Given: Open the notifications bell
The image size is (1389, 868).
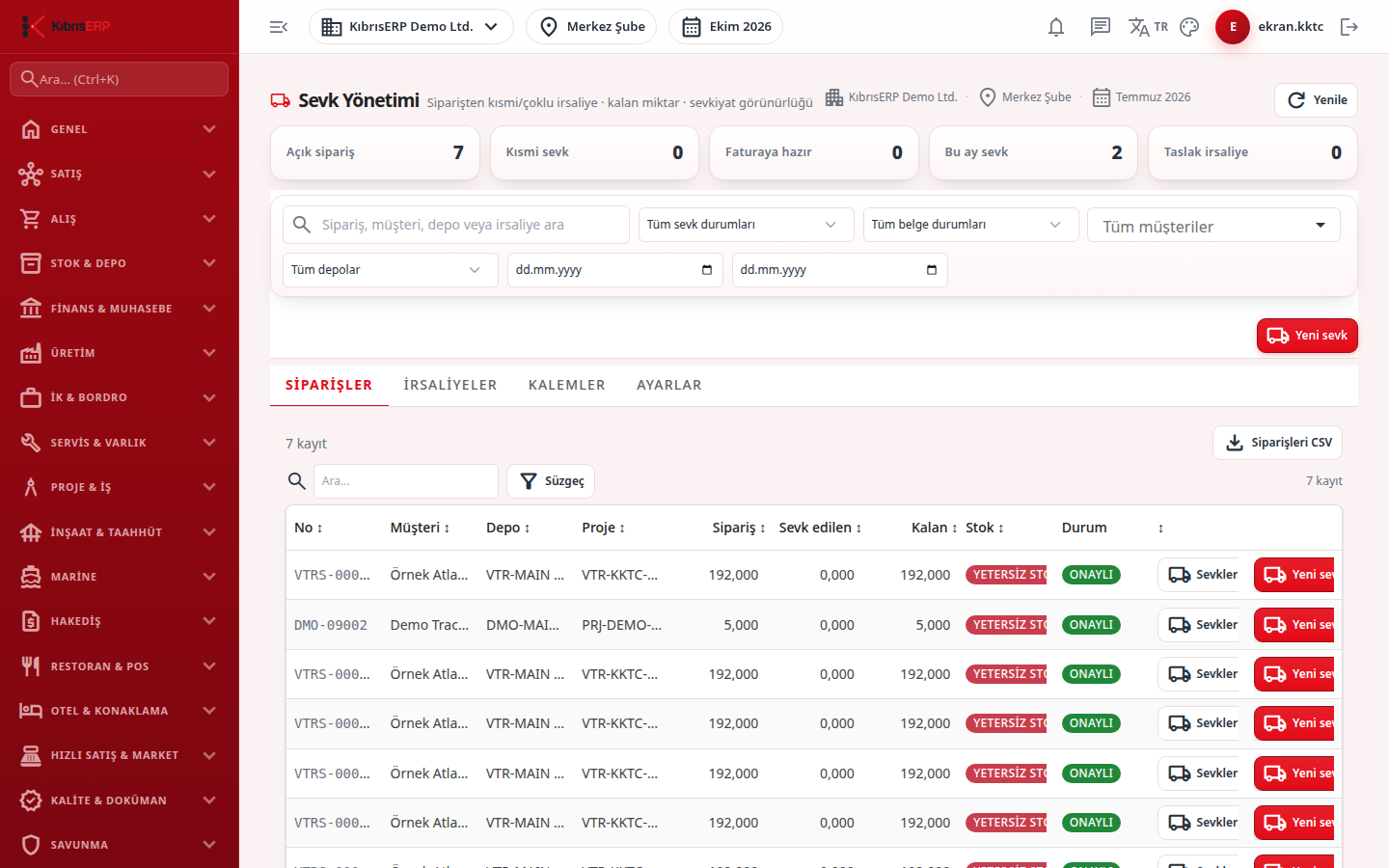Looking at the screenshot, I should (x=1056, y=27).
